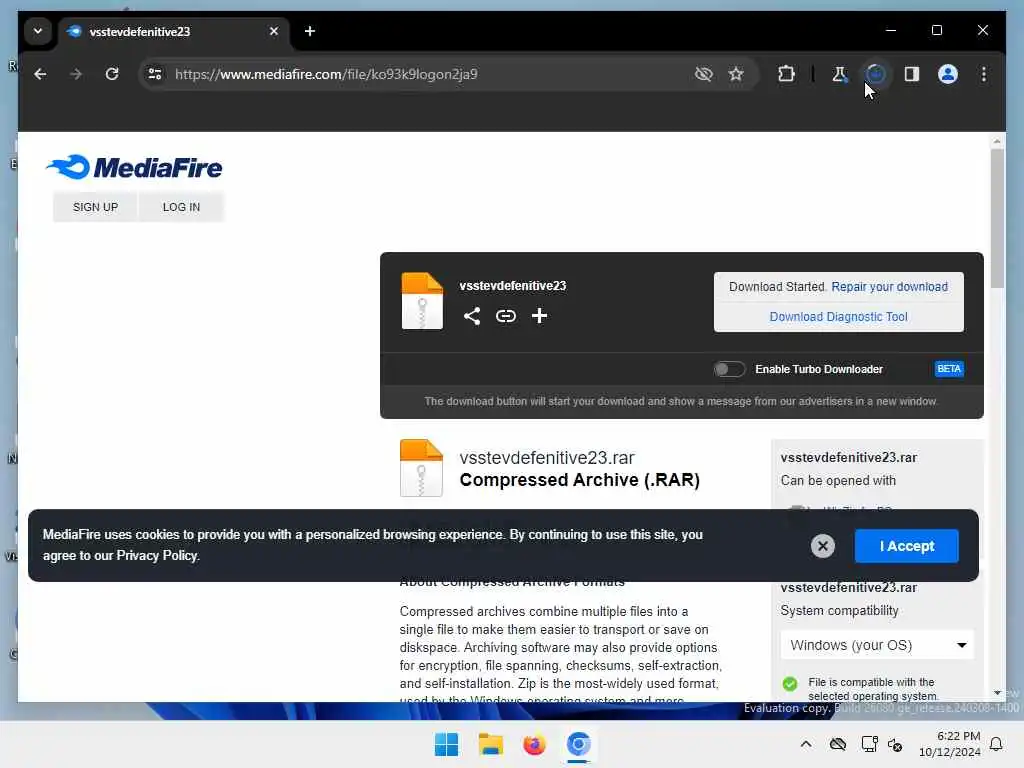Click the plus icon to save file
1024x768 pixels.
539,316
